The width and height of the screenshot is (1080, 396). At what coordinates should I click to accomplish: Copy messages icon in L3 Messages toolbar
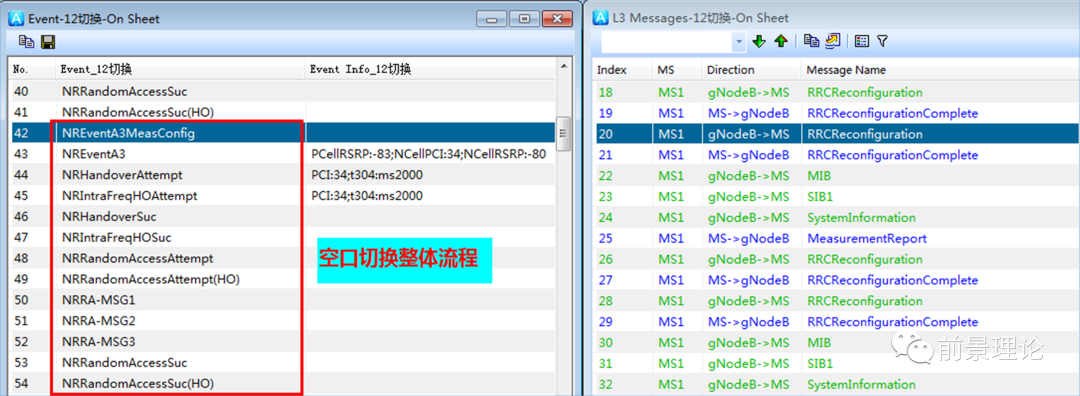[812, 41]
